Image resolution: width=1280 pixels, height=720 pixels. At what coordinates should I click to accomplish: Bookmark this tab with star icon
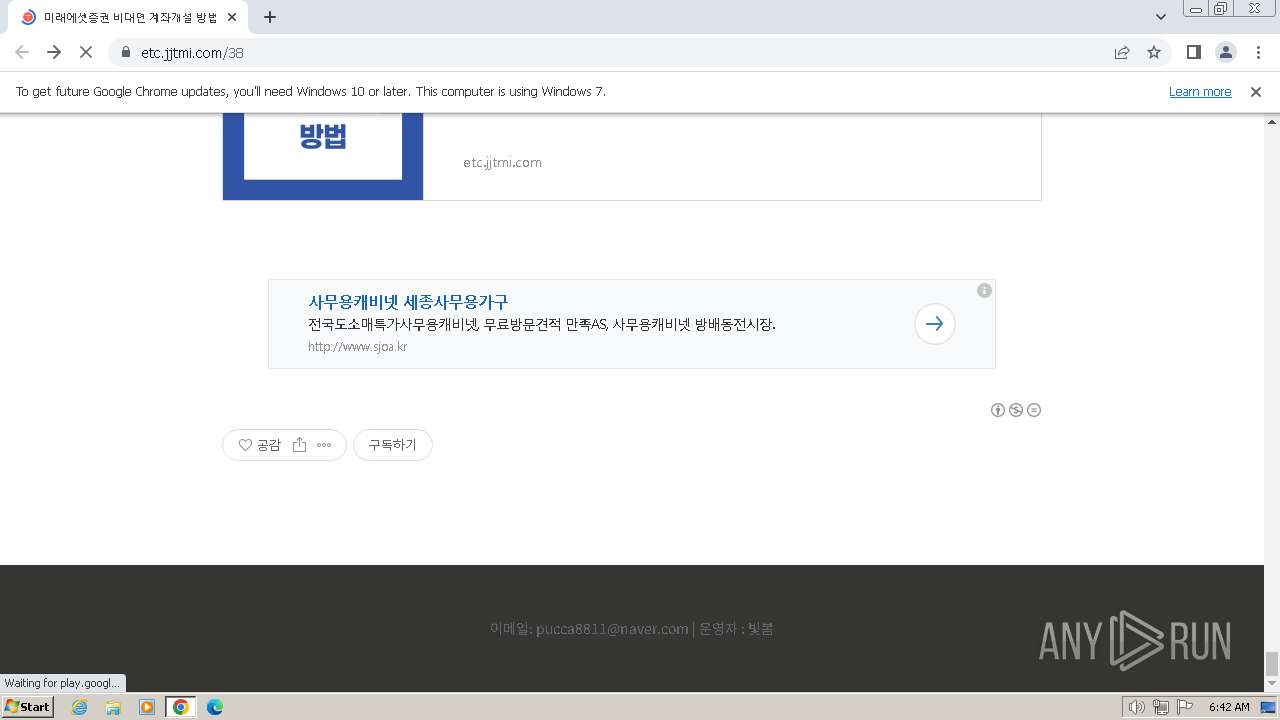1154,52
